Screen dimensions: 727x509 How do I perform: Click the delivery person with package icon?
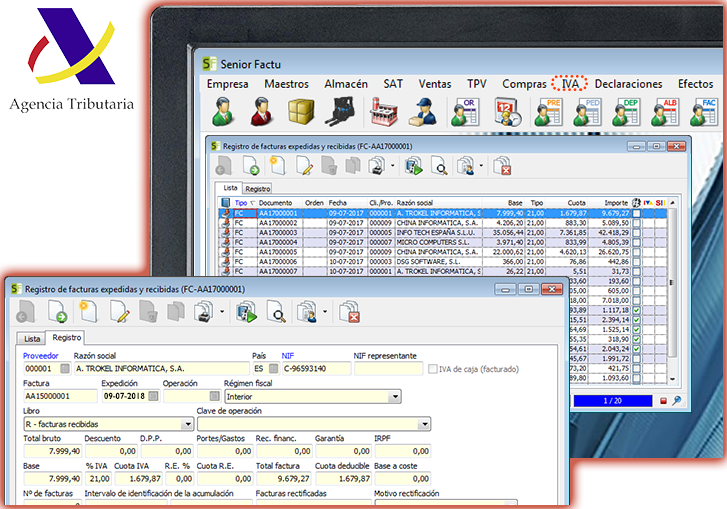pos(423,112)
